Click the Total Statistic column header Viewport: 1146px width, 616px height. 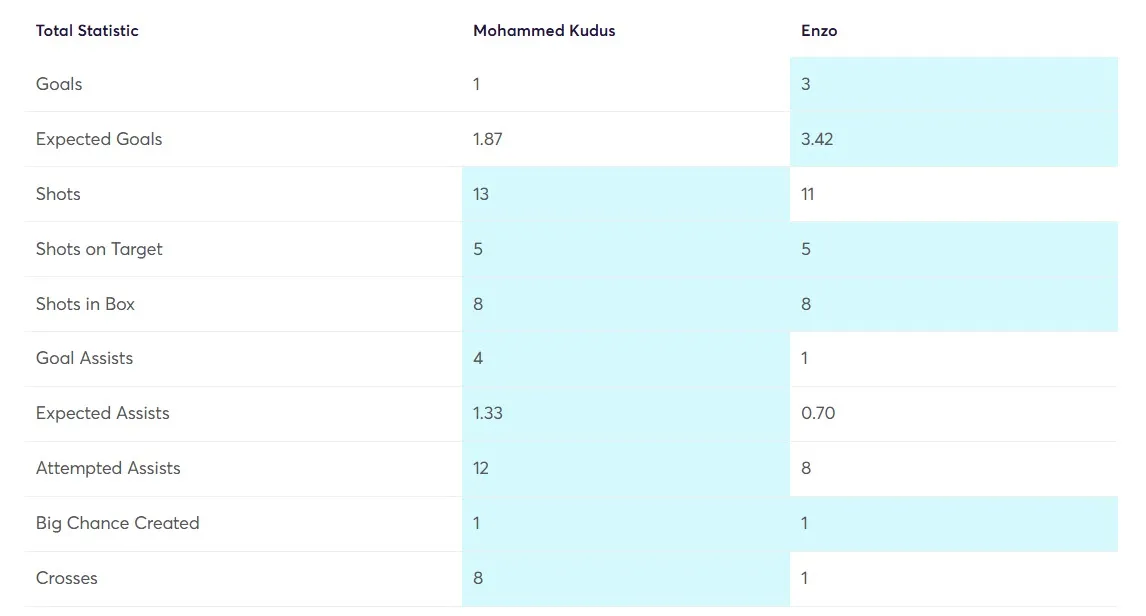[87, 31]
